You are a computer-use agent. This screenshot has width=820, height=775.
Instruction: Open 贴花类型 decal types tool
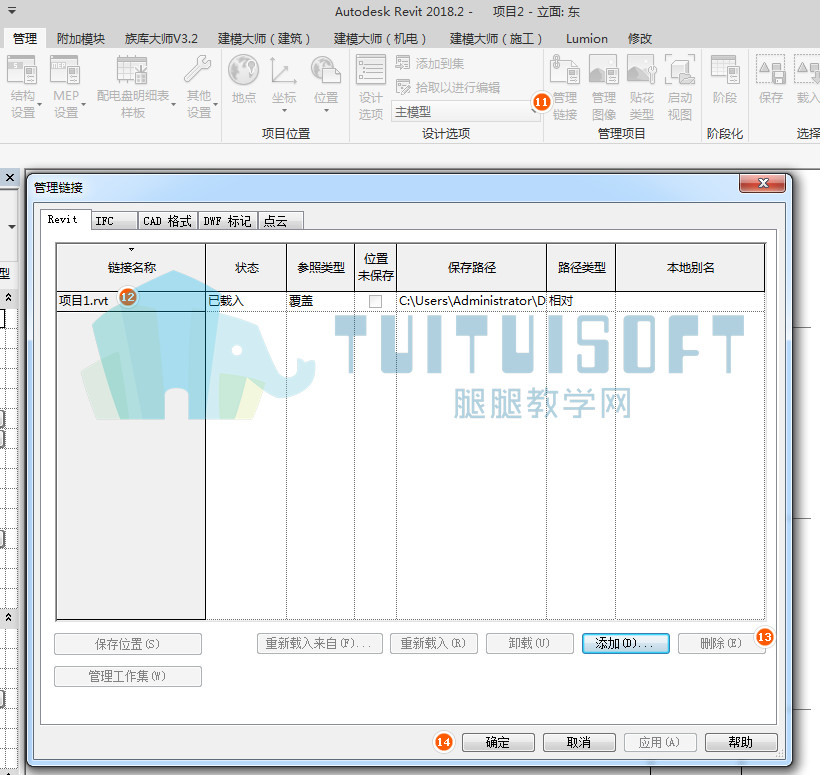pos(642,87)
